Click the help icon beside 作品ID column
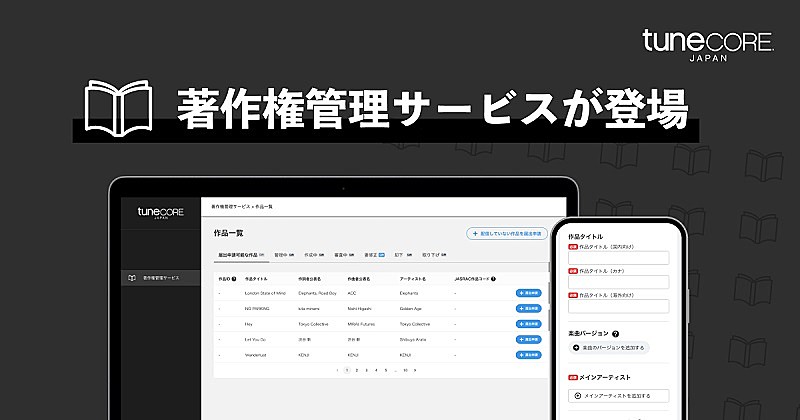Image resolution: width=800 pixels, height=420 pixels. coord(235,279)
